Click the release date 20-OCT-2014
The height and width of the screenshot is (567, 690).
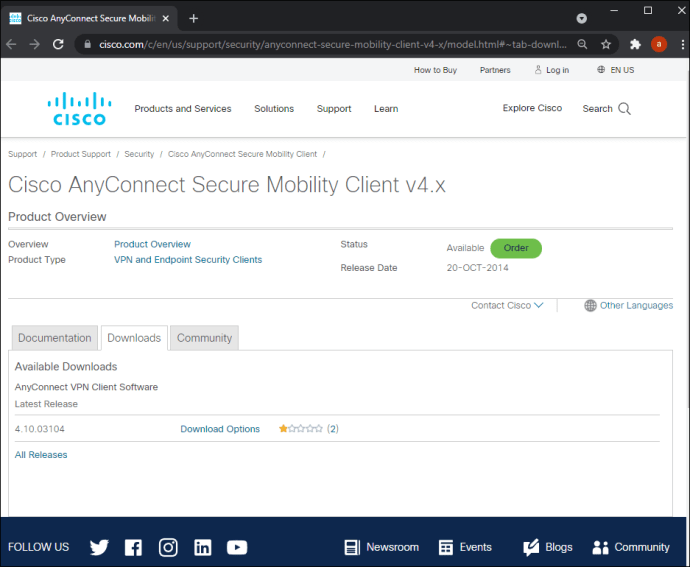(477, 268)
